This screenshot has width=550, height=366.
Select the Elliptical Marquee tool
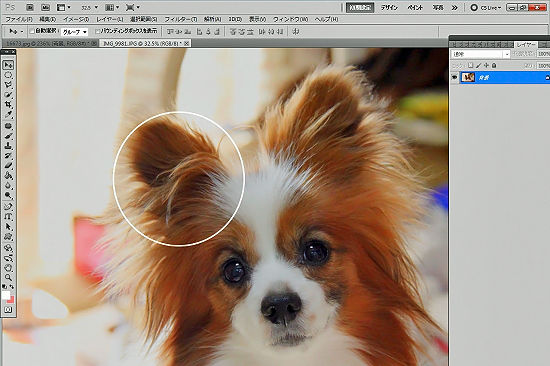click(8, 75)
